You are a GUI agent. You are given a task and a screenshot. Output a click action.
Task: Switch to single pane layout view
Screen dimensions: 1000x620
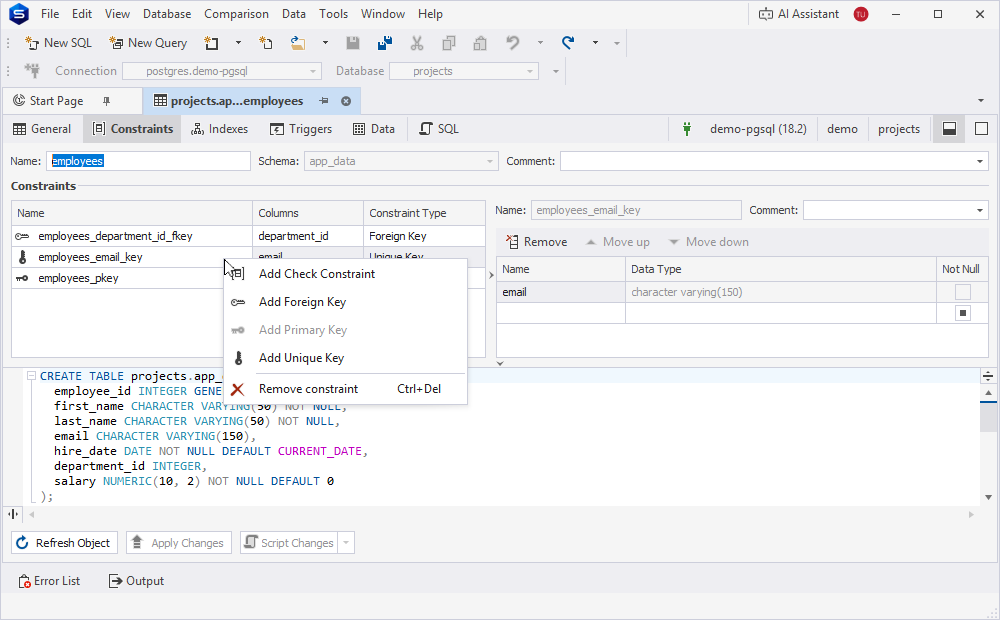(x=982, y=129)
